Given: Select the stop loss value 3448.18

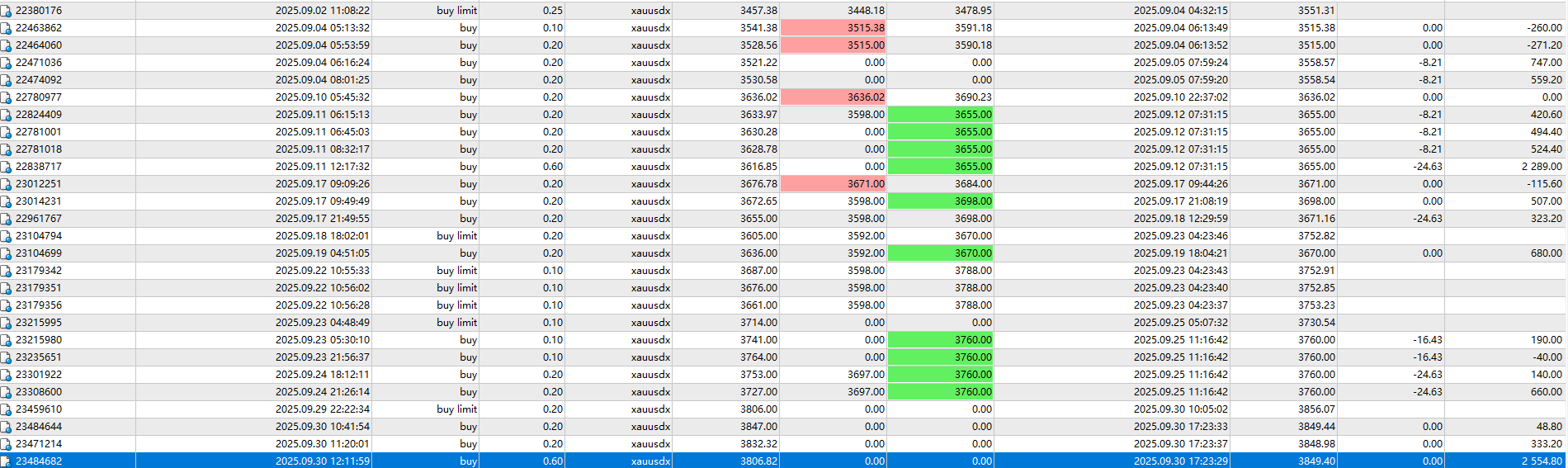Looking at the screenshot, I should 866,11.
